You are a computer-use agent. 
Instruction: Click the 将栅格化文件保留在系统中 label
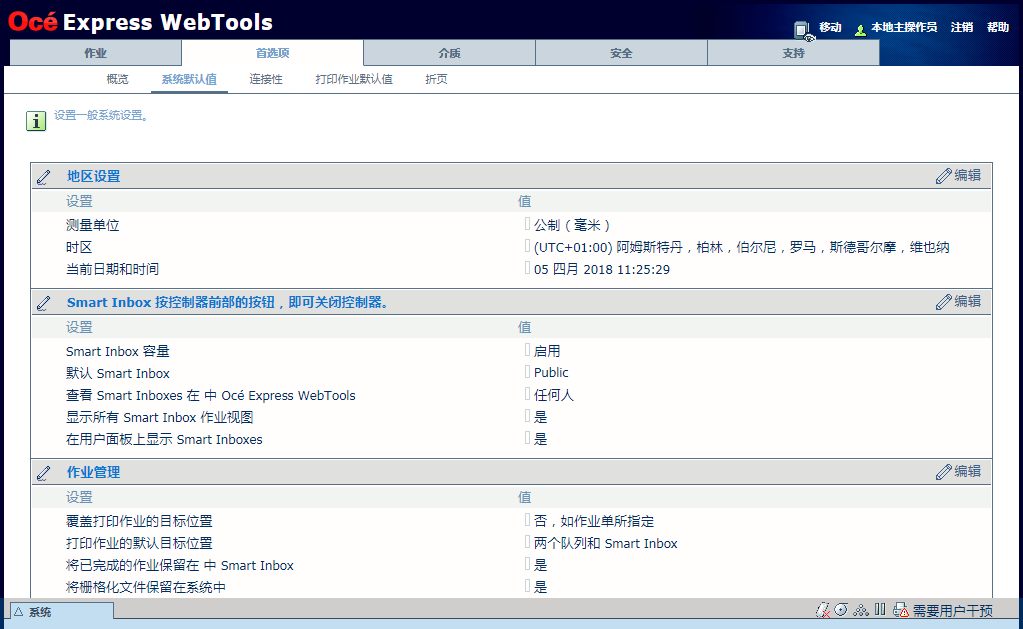point(145,587)
